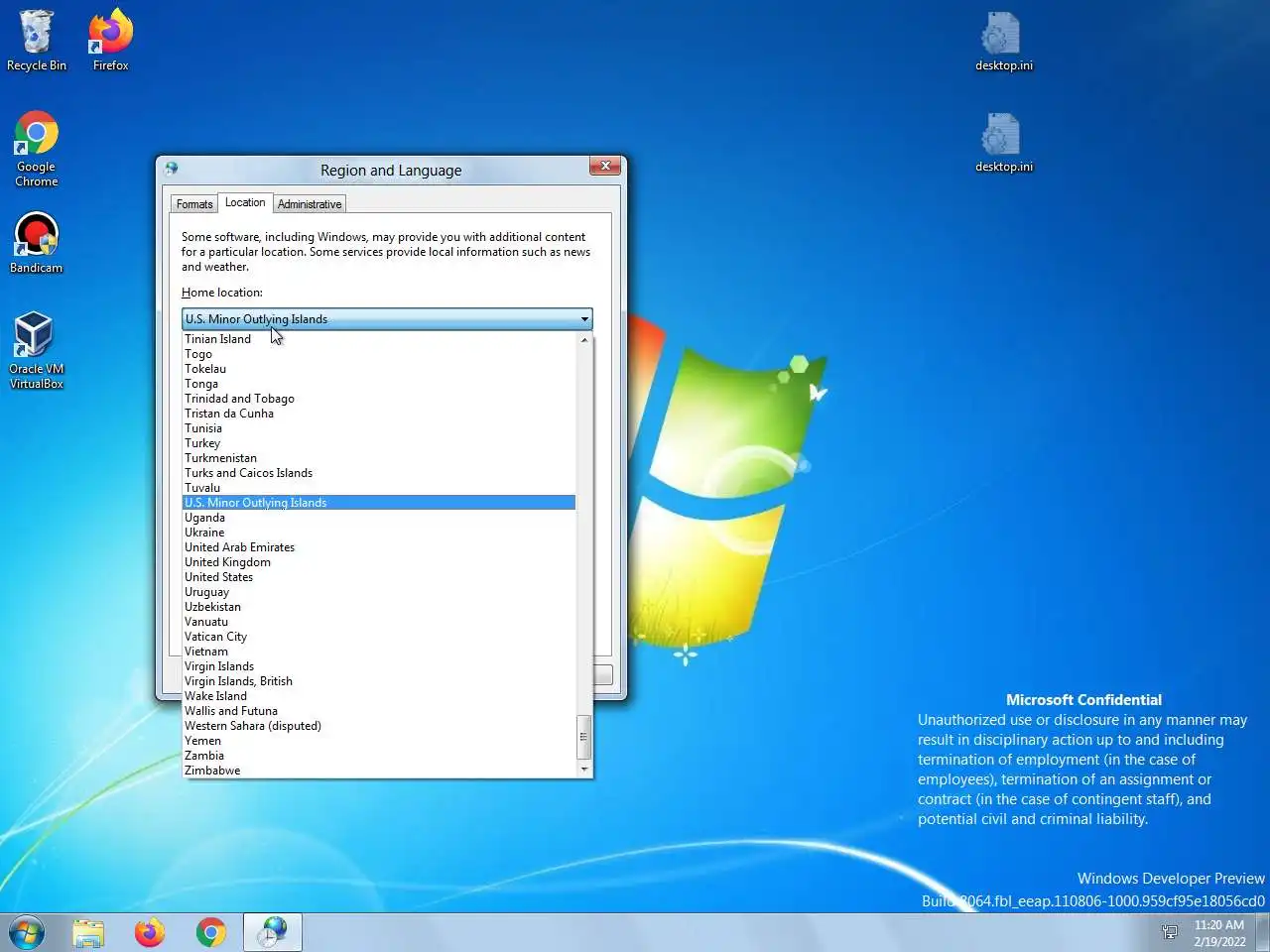Screen dimensions: 1270x952
Task: Select Turkey as home location
Action: point(379,443)
